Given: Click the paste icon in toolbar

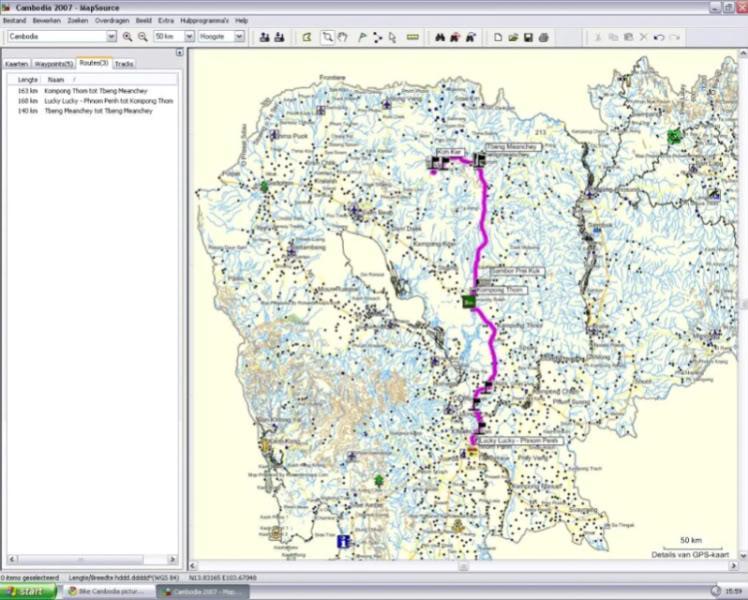Looking at the screenshot, I should 628,37.
